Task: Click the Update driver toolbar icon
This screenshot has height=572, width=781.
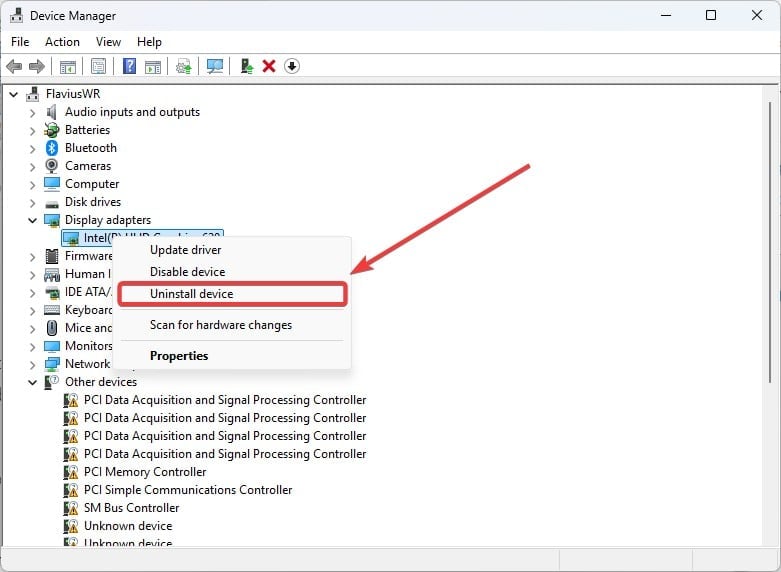Action: tap(184, 66)
